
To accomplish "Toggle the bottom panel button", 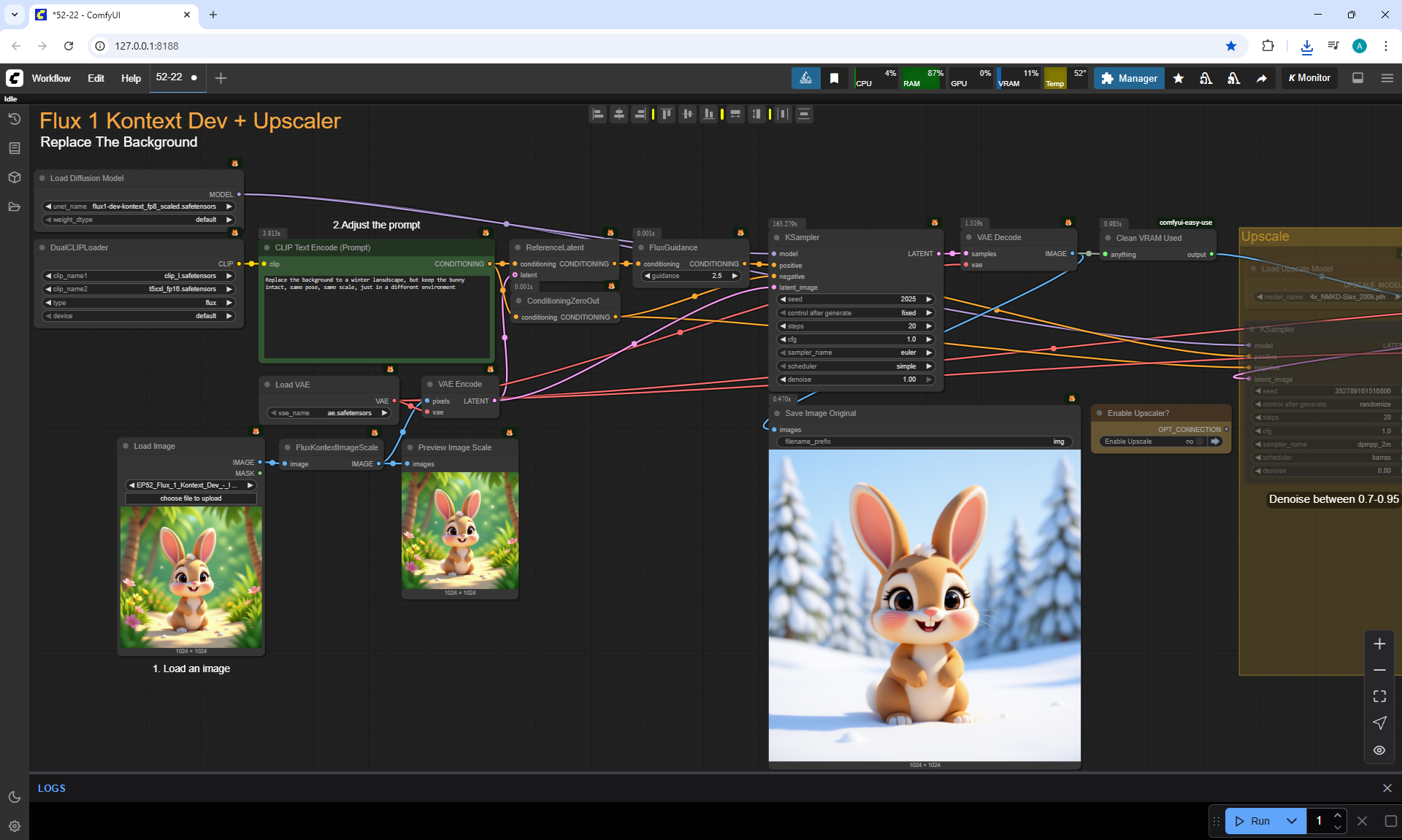I will tap(1358, 78).
